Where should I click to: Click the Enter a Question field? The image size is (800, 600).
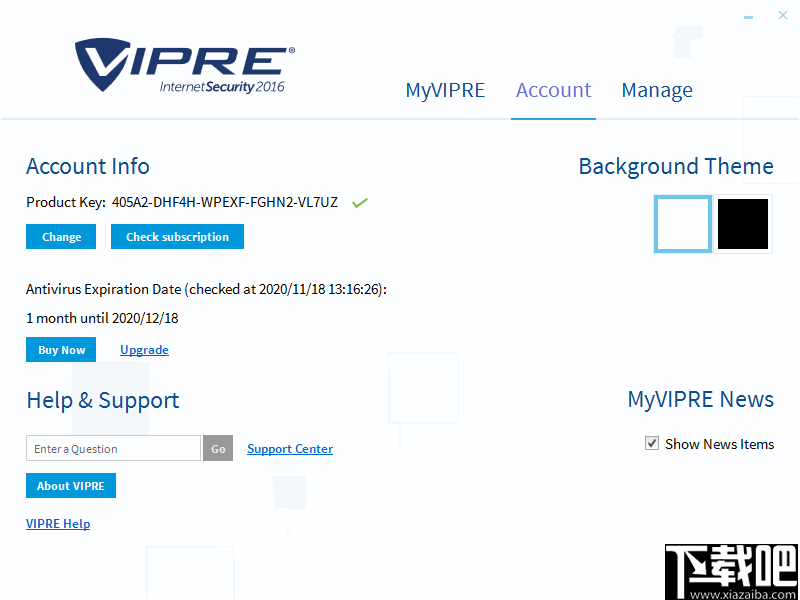tap(113, 448)
